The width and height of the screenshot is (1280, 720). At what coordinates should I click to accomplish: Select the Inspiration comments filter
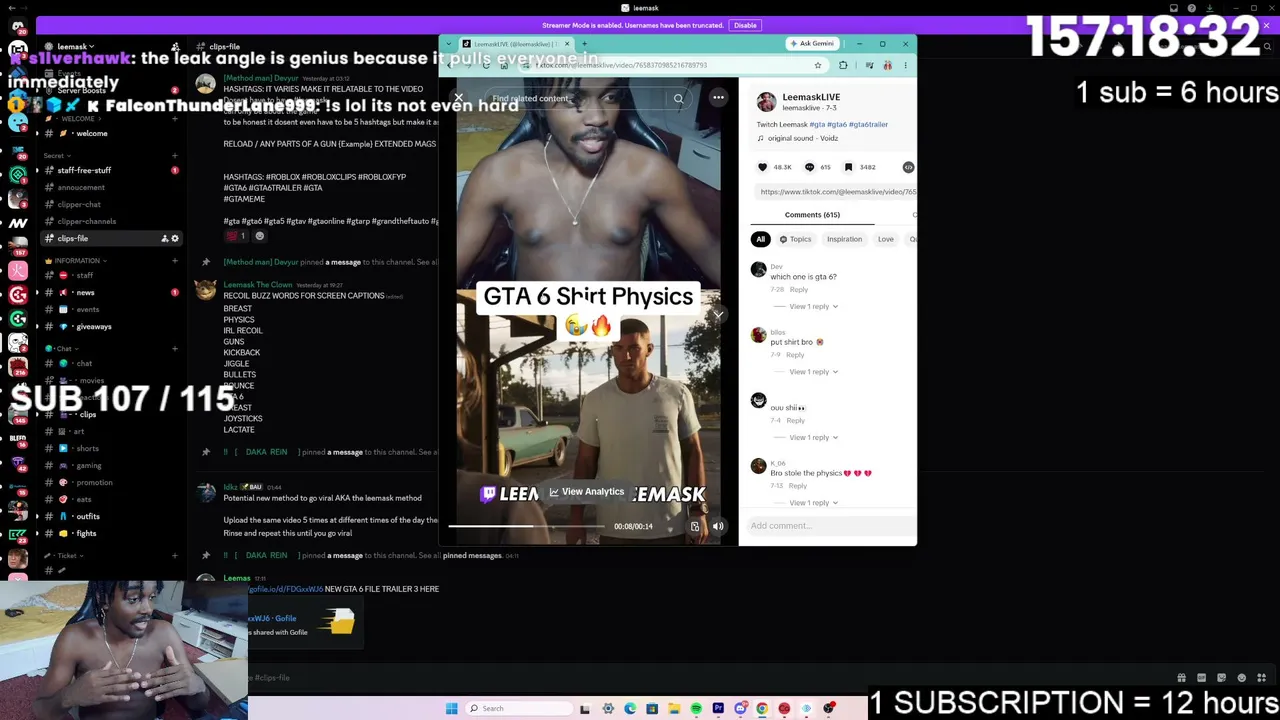click(x=844, y=239)
